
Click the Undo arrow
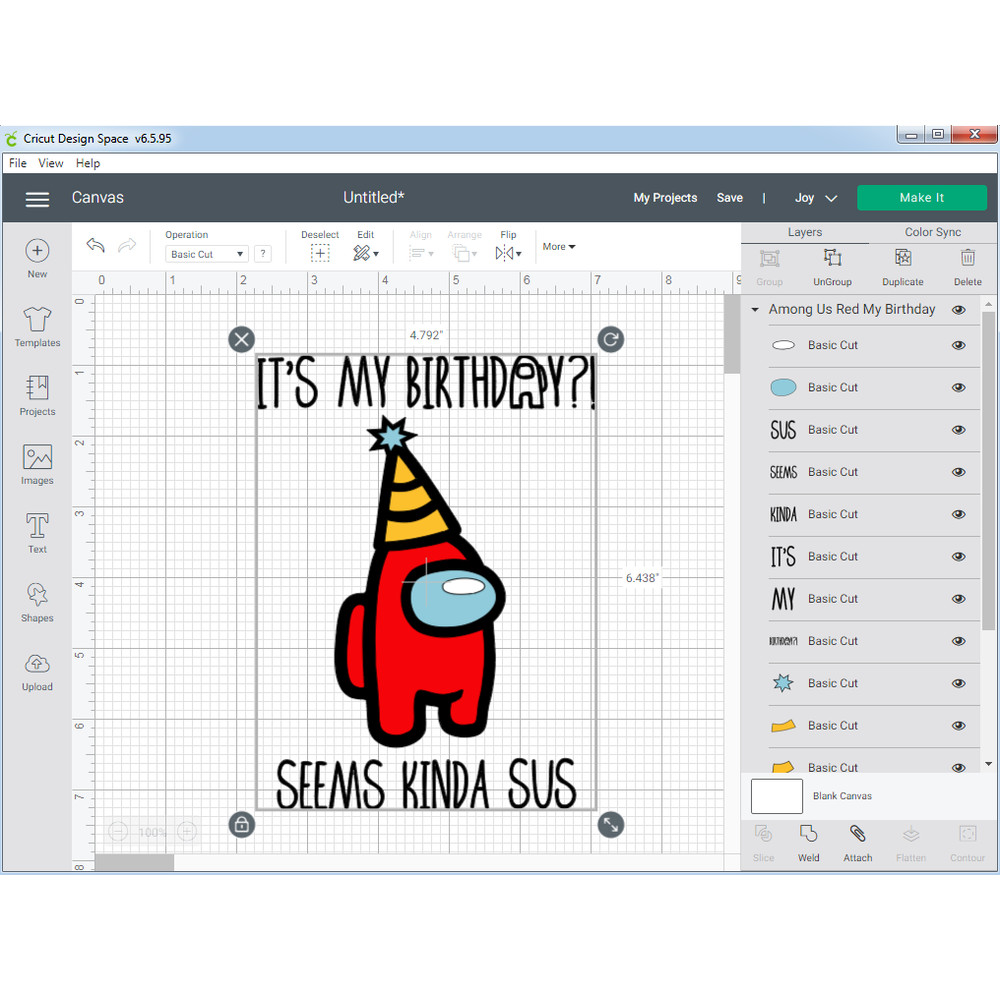click(96, 246)
